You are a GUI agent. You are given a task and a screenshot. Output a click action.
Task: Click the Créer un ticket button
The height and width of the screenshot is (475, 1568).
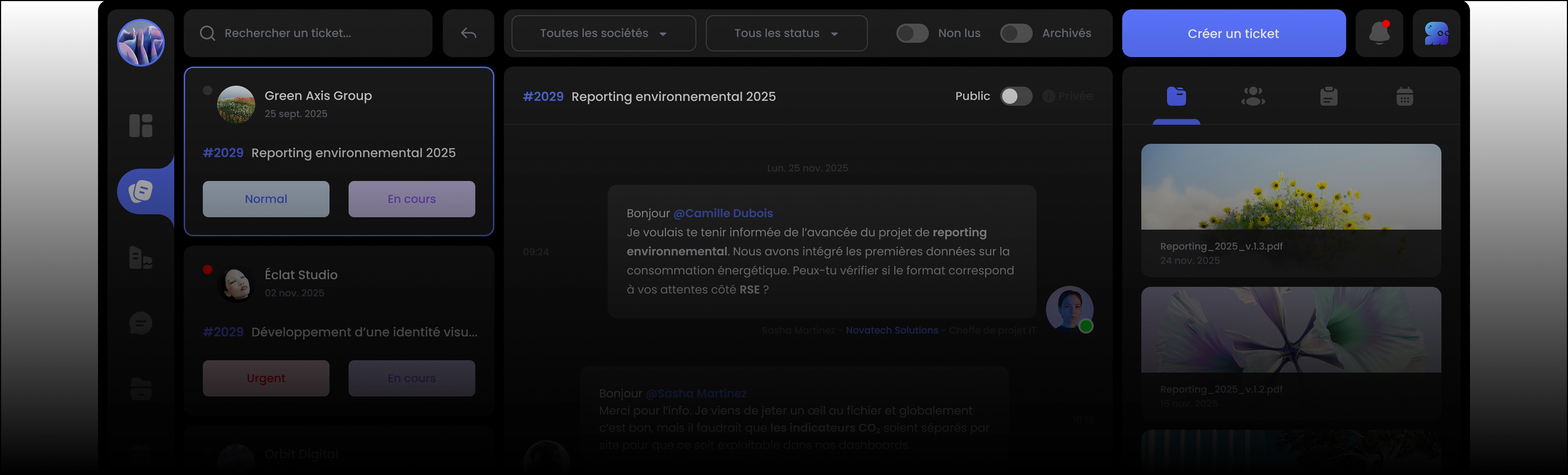(x=1233, y=34)
